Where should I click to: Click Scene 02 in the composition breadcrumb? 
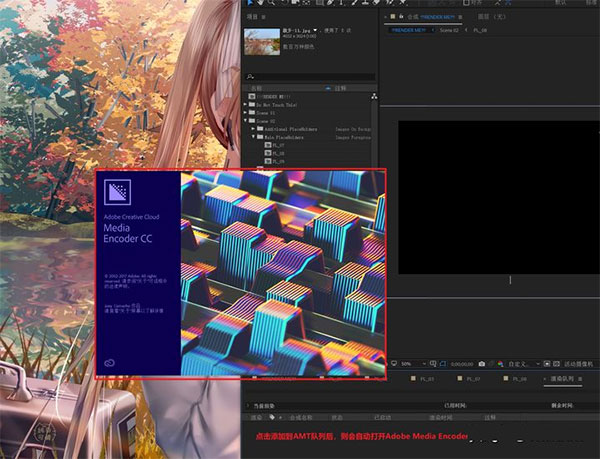coord(450,29)
